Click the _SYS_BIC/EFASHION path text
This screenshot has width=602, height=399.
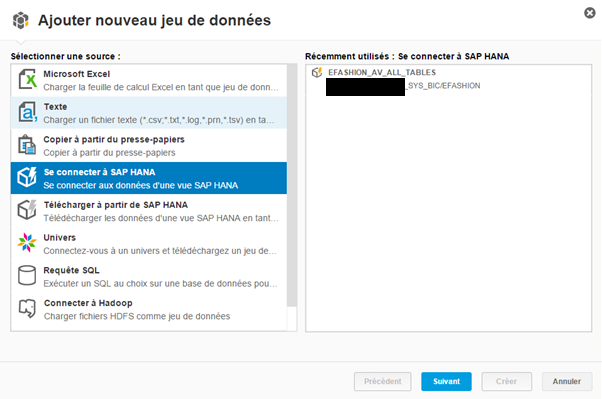coord(443,86)
